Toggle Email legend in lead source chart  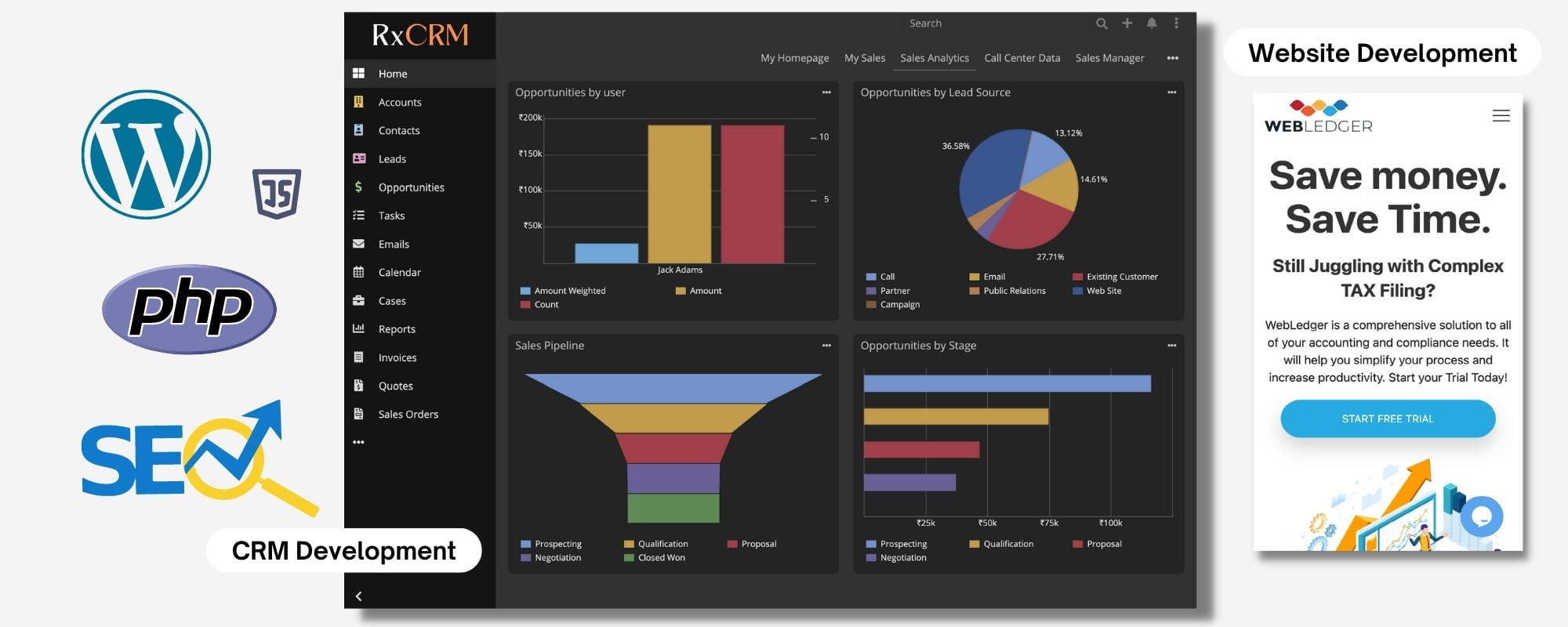pyautogui.click(x=987, y=277)
